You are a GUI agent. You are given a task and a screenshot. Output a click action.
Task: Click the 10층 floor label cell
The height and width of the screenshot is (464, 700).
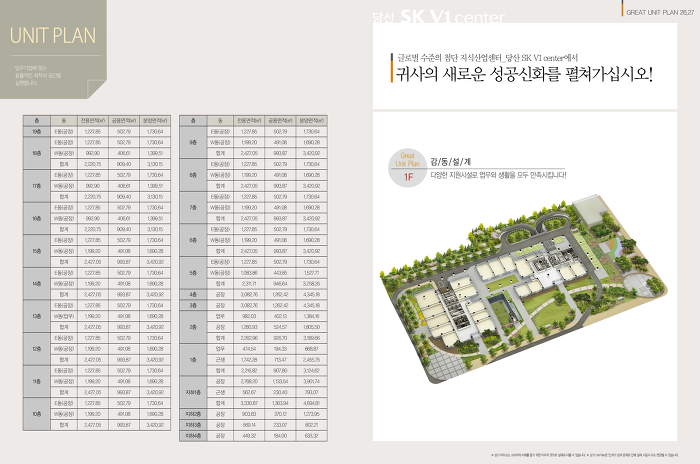pyautogui.click(x=37, y=414)
